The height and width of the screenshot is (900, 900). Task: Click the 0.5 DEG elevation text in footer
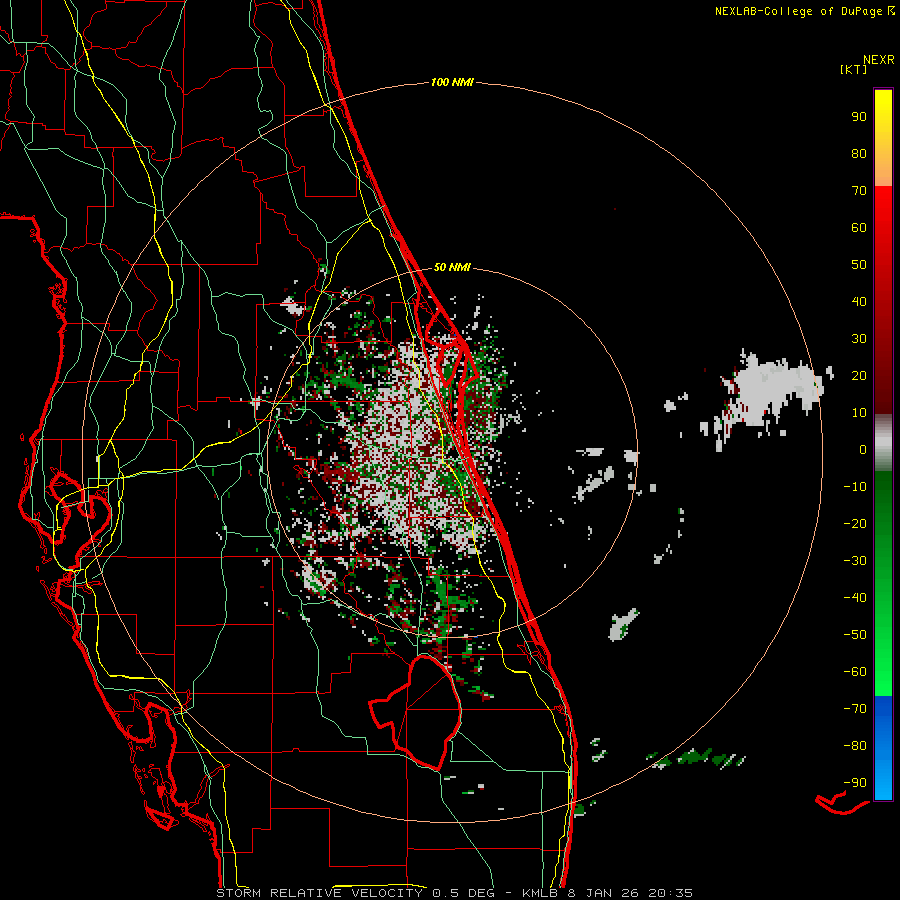468,893
